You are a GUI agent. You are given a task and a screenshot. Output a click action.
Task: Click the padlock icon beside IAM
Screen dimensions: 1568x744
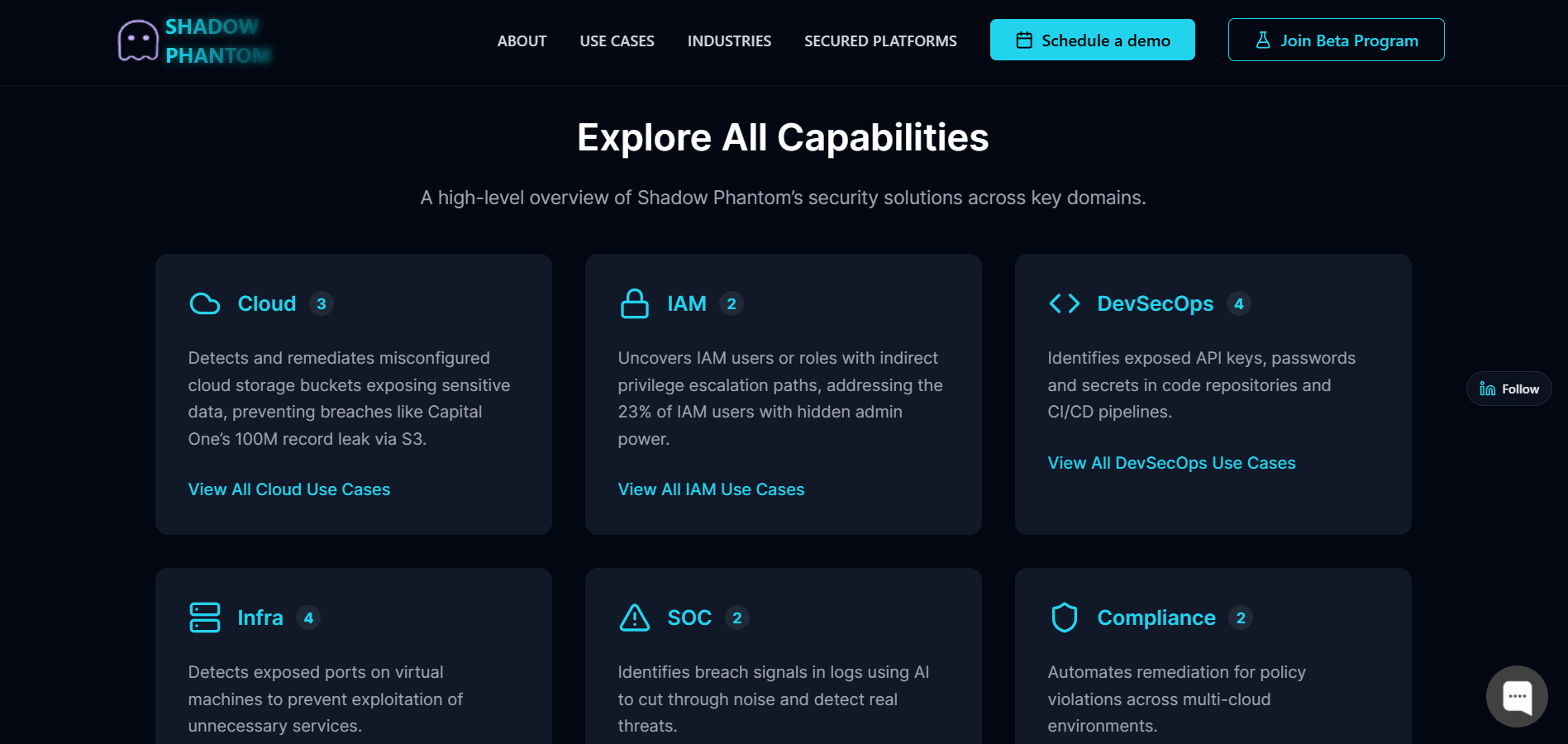pos(634,303)
